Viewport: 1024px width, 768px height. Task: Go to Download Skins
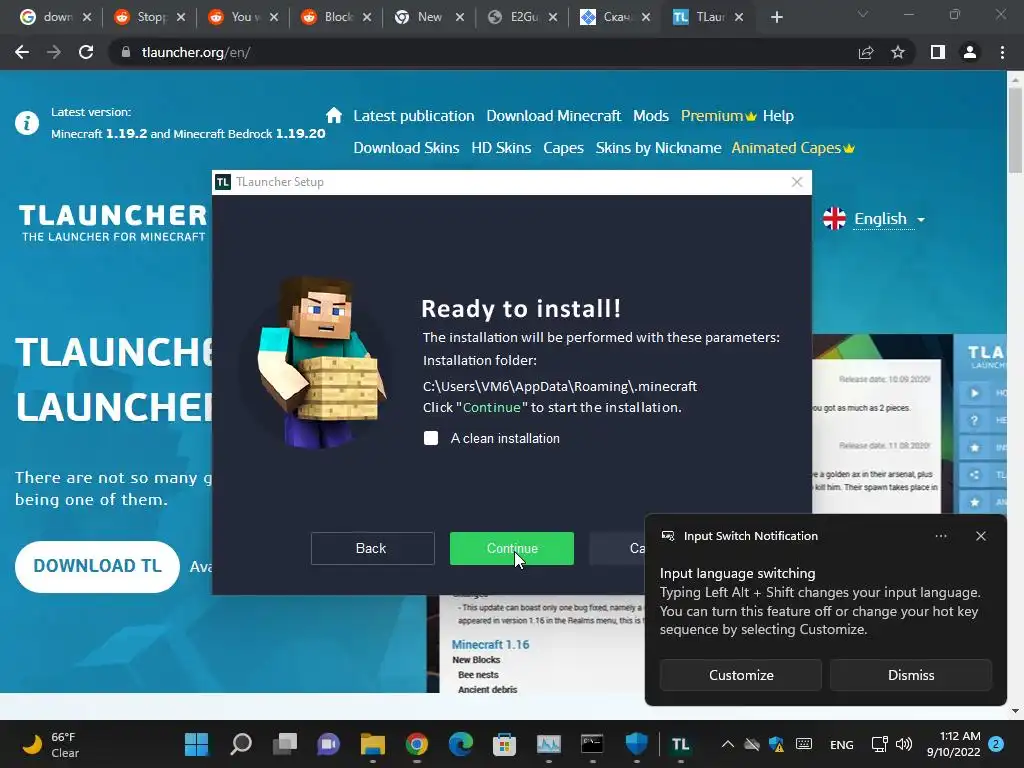[x=406, y=148]
